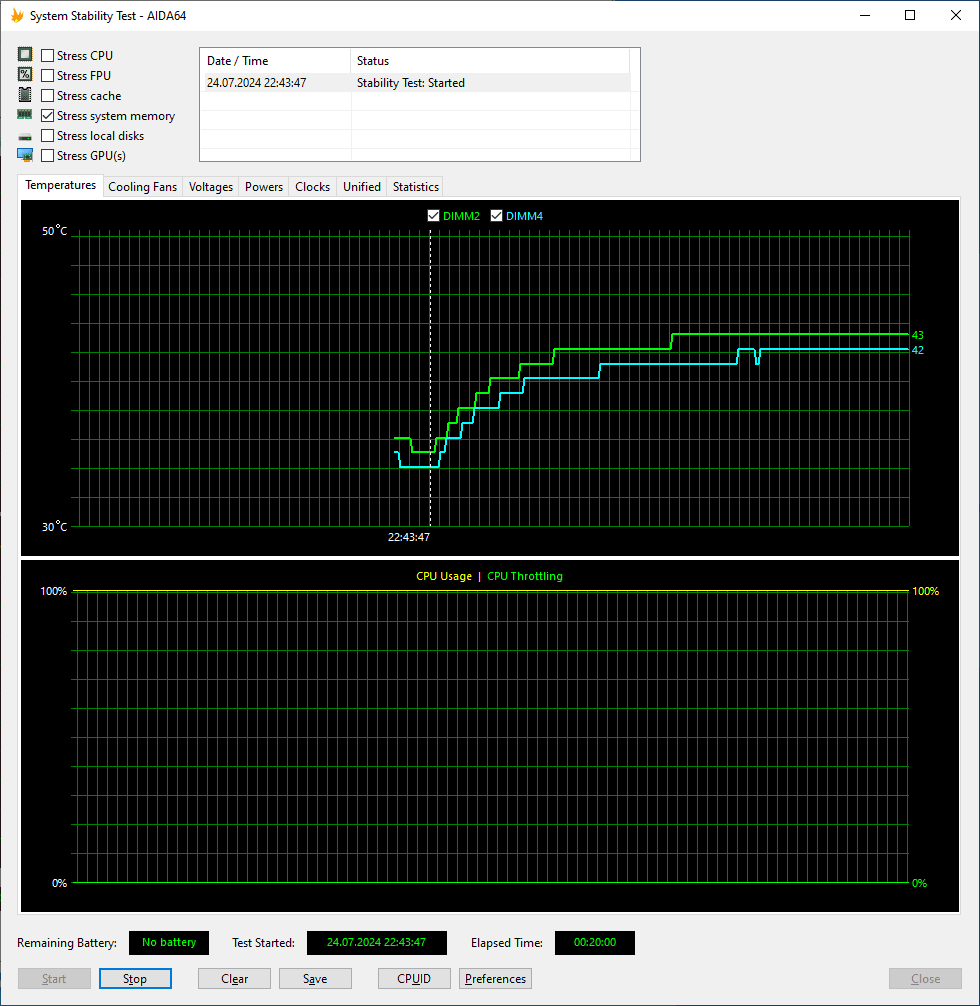The width and height of the screenshot is (980, 1006).
Task: Select the Temperatures tab
Action: [60, 185]
